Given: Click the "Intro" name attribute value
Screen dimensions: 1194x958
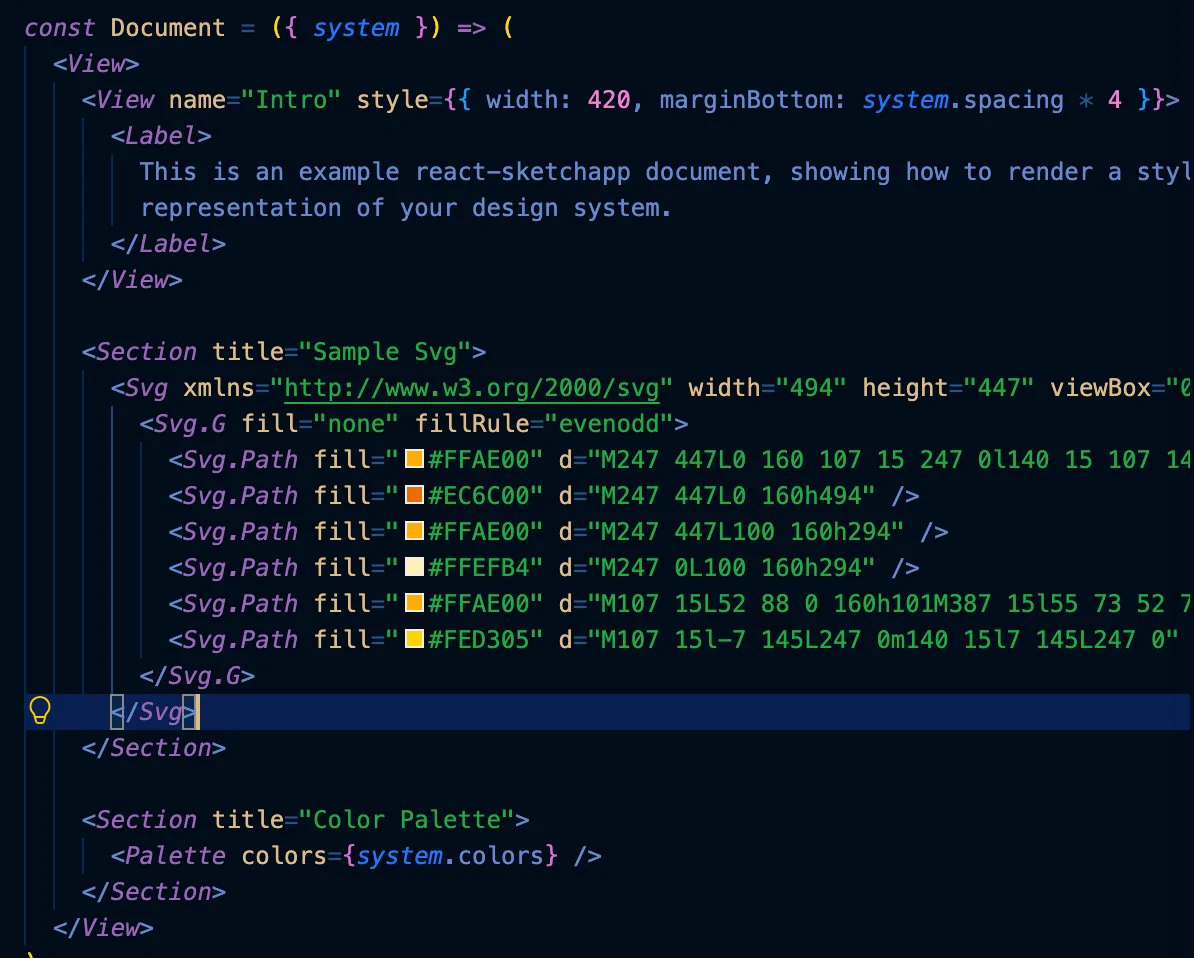Looking at the screenshot, I should click(291, 100).
